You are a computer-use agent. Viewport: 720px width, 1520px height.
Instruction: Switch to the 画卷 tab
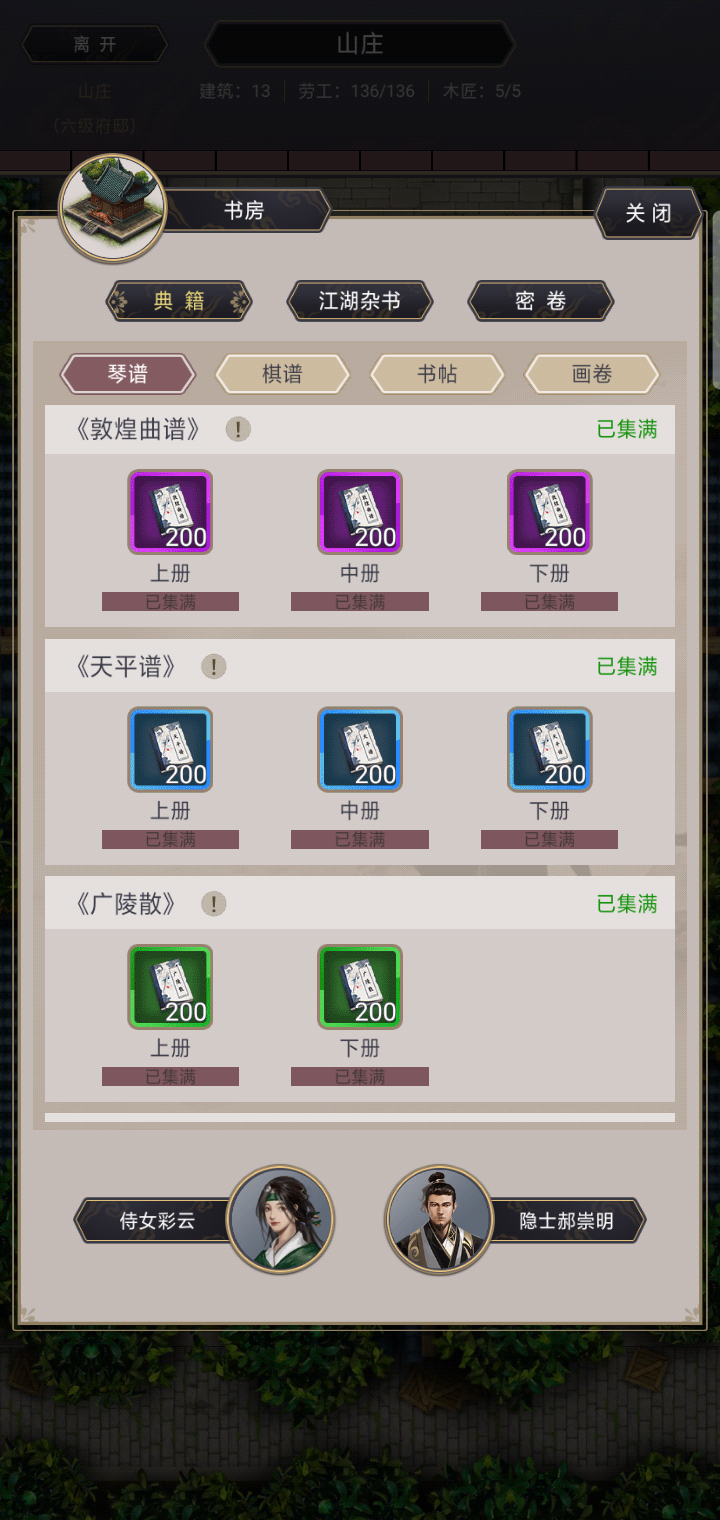[592, 374]
